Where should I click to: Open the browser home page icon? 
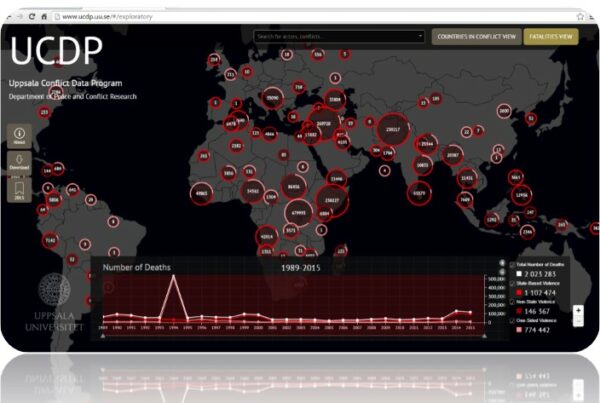pyautogui.click(x=44, y=17)
